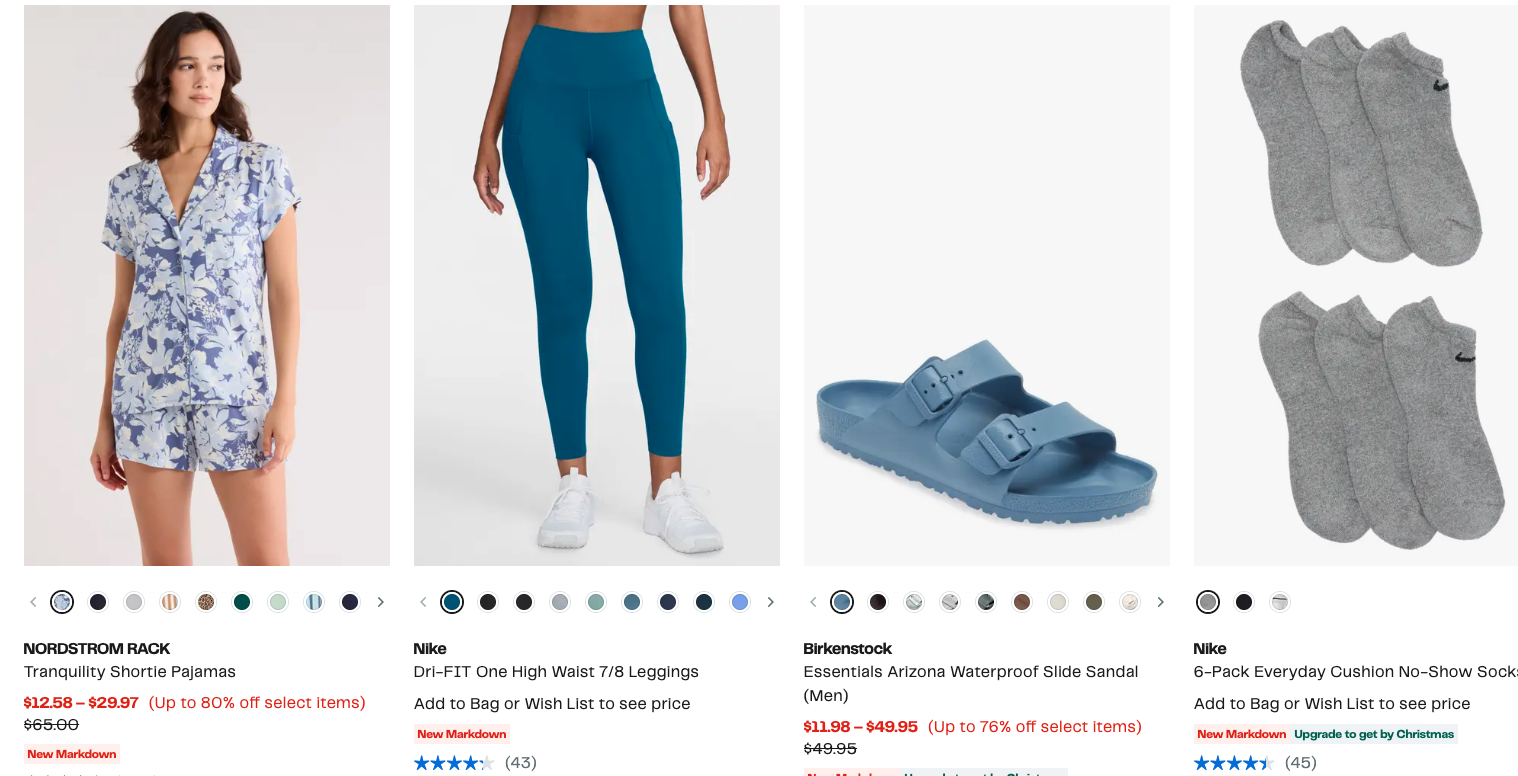Open Tranquility Shortie Pajamas product link
The height and width of the screenshot is (776, 1518).
point(130,672)
